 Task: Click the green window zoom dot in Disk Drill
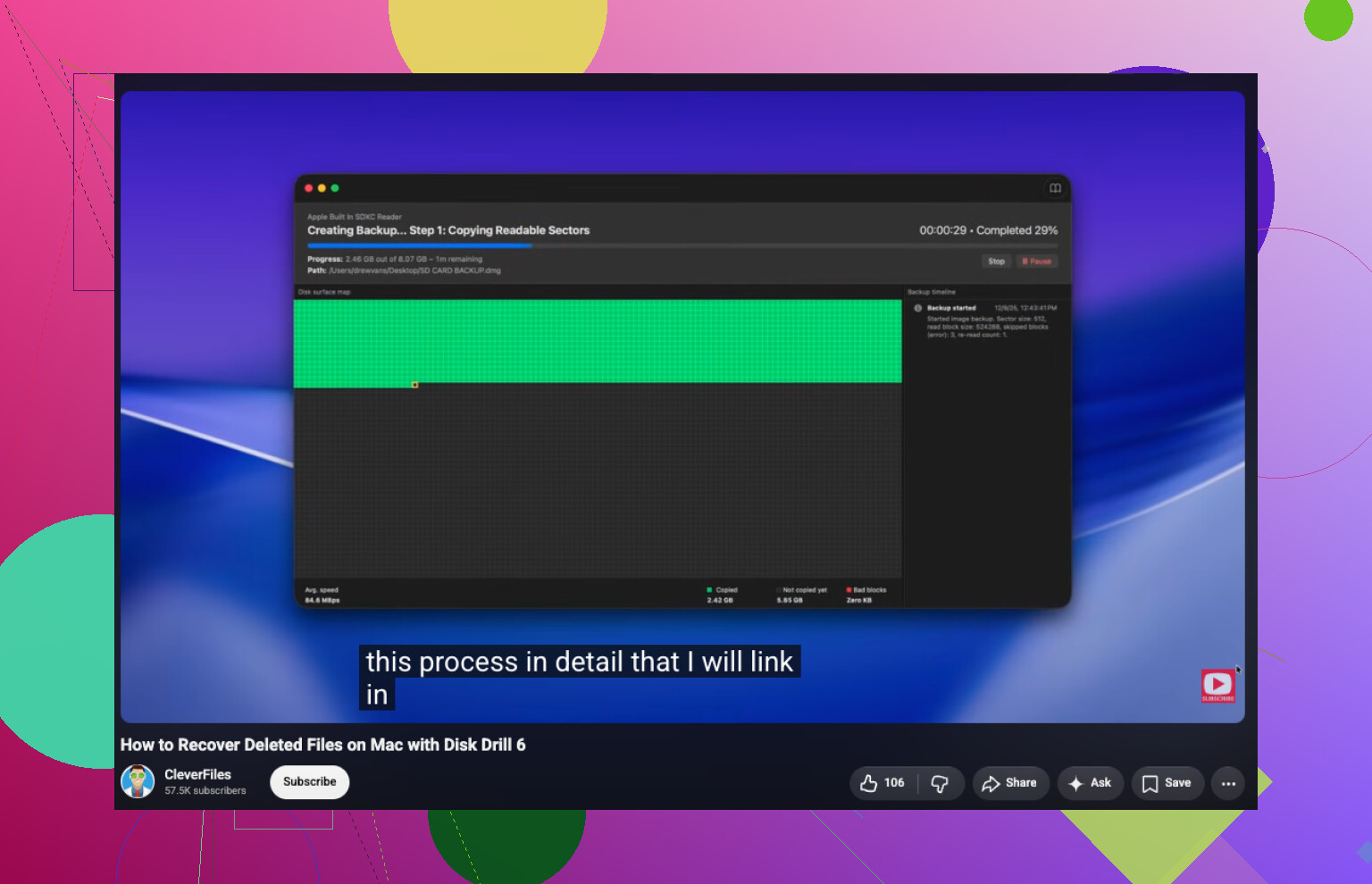point(335,188)
